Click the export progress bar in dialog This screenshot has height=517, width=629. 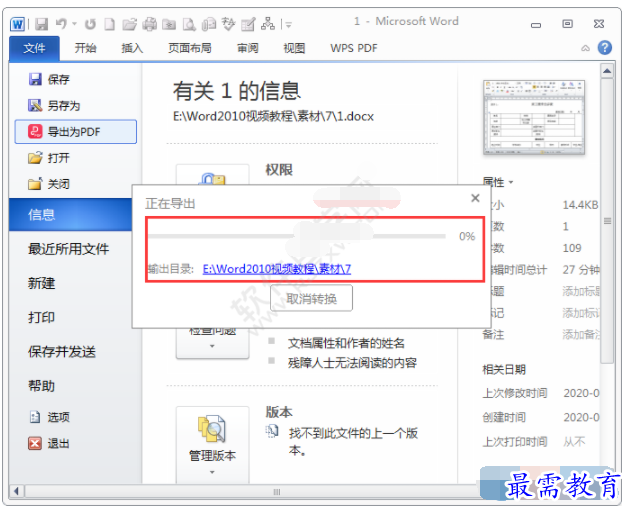click(x=297, y=236)
